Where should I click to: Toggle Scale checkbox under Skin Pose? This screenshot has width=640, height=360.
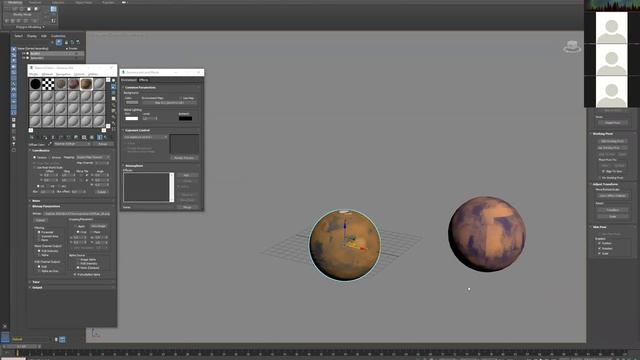pos(599,253)
